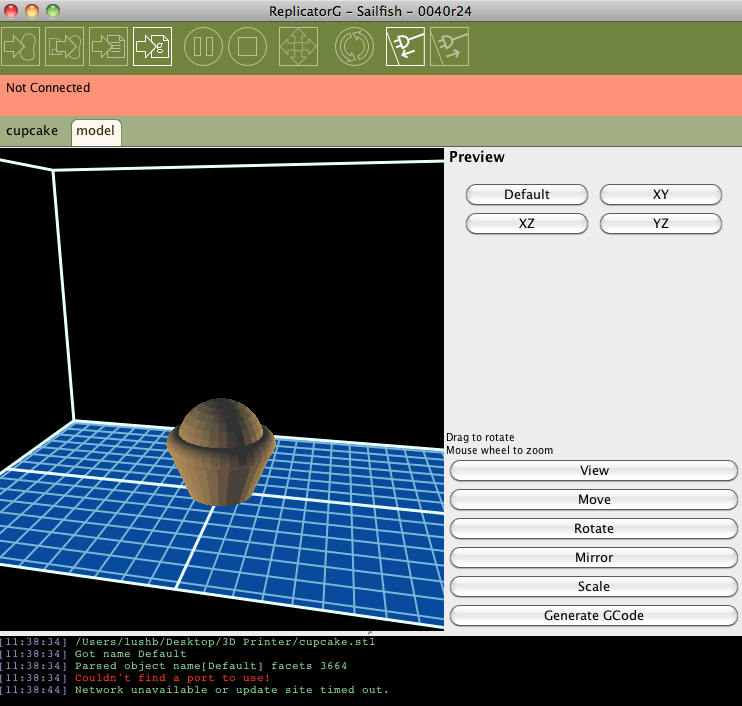Open the Control Panel arrows icon
This screenshot has width=742, height=706.
click(298, 46)
